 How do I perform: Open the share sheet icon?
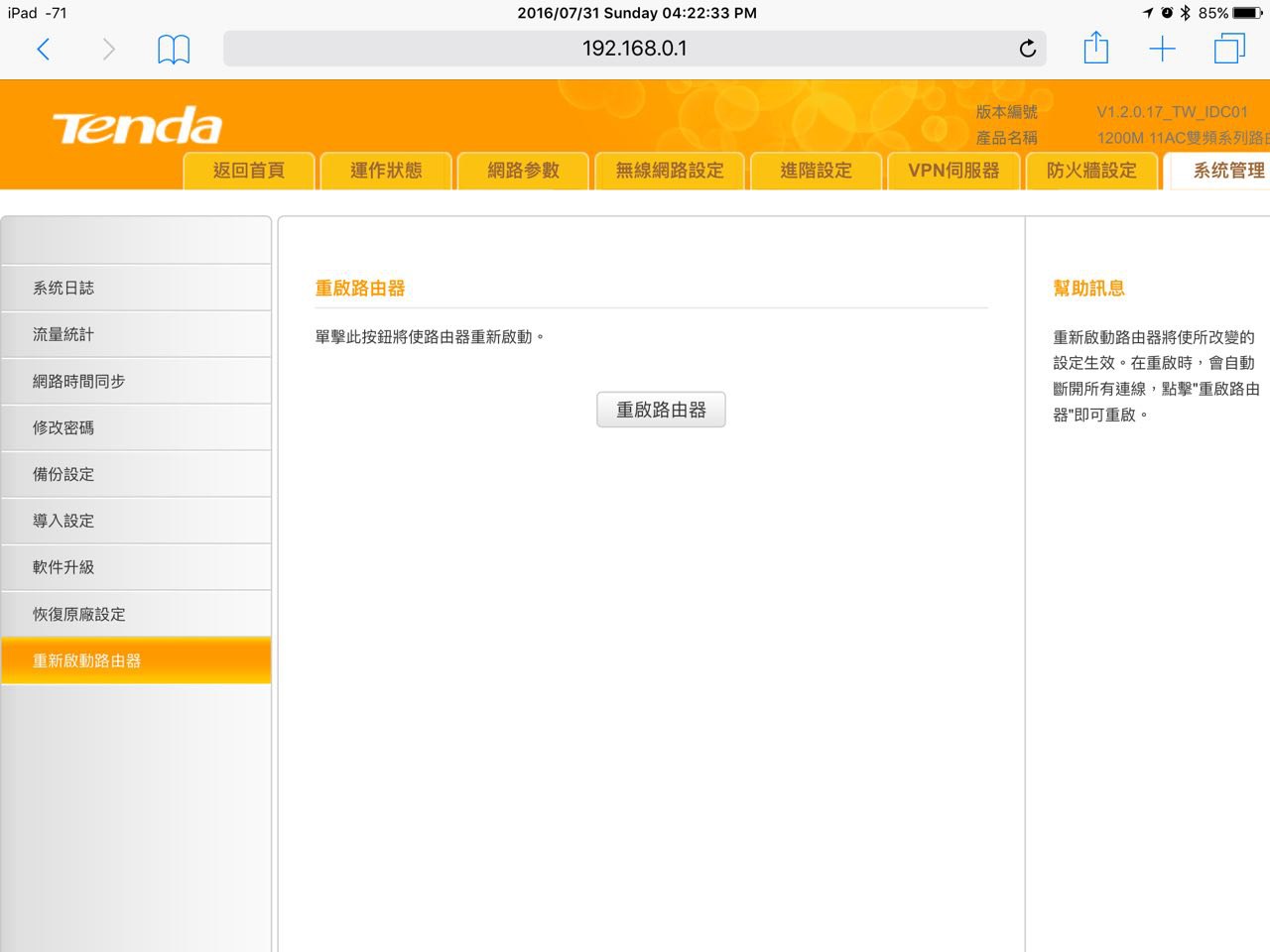pyautogui.click(x=1095, y=48)
